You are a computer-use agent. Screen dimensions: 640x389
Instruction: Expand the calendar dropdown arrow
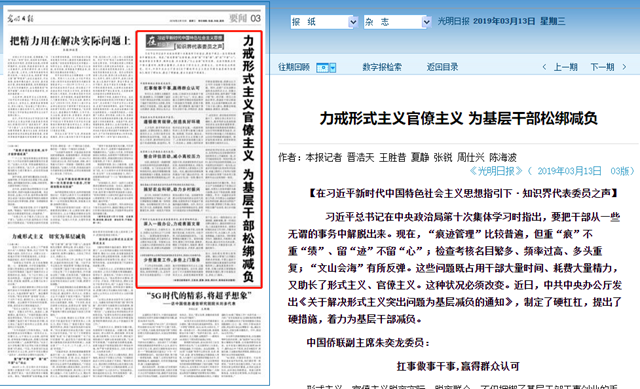333,68
